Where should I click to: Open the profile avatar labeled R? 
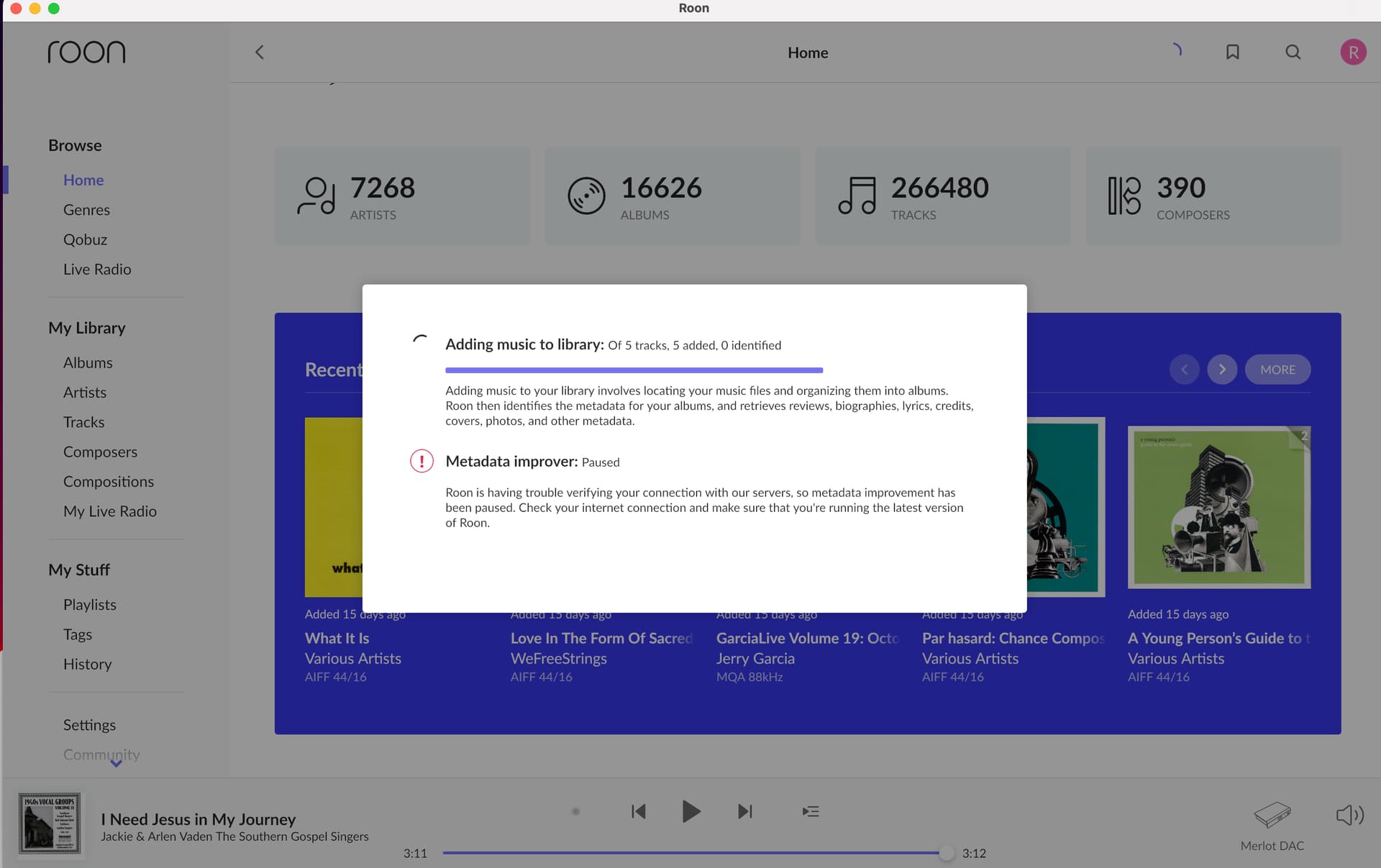(1353, 52)
